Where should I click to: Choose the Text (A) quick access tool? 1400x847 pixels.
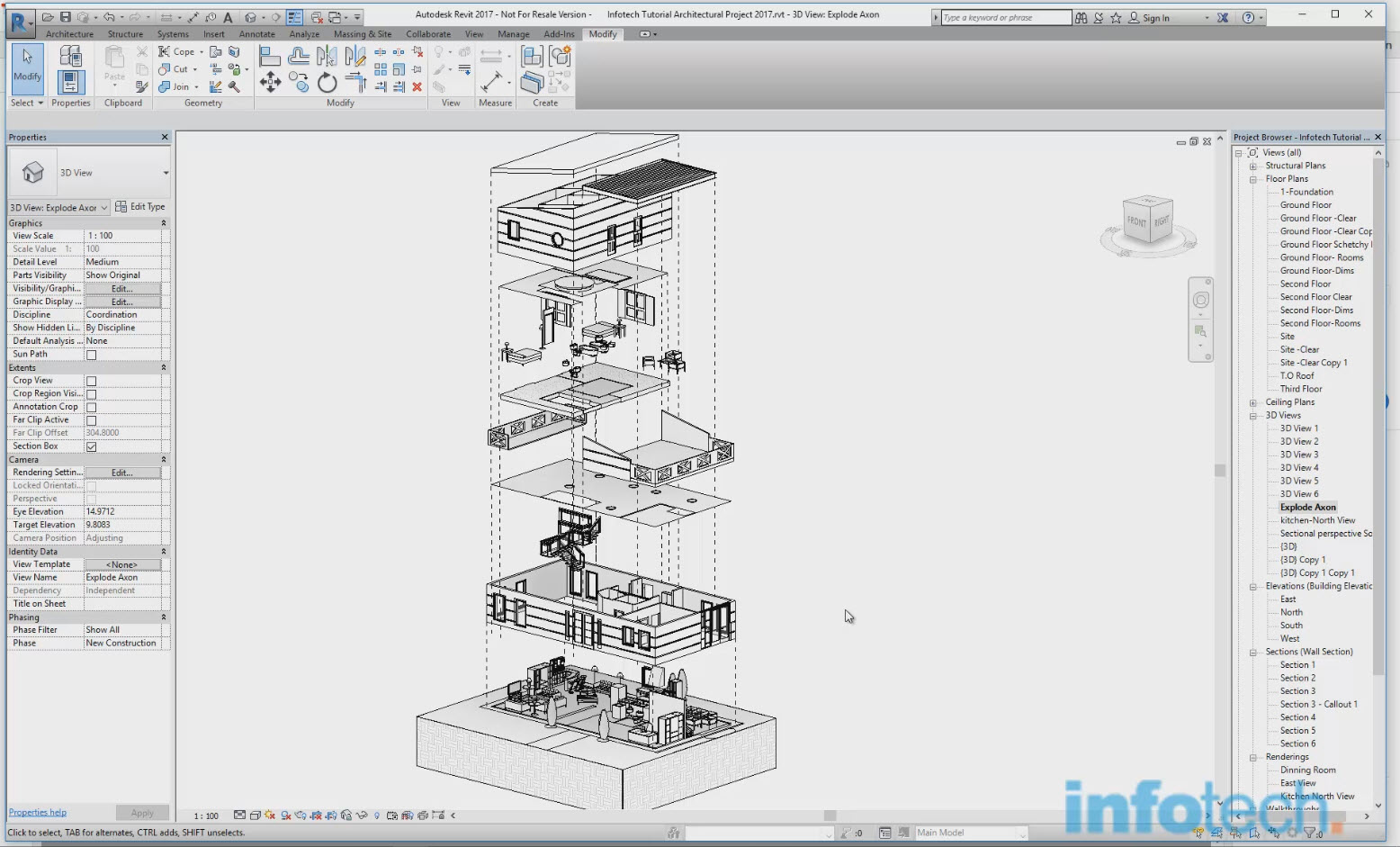click(228, 17)
